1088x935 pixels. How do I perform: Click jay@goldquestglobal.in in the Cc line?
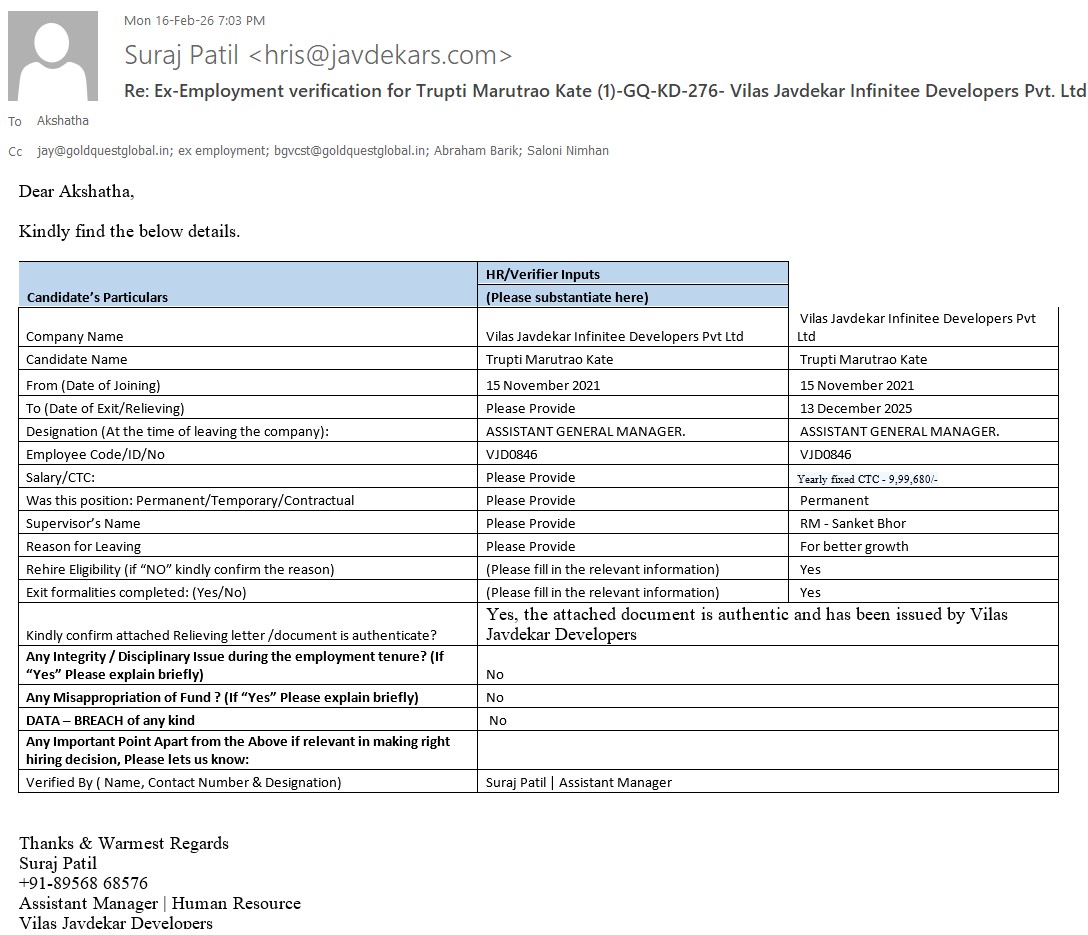[104, 151]
